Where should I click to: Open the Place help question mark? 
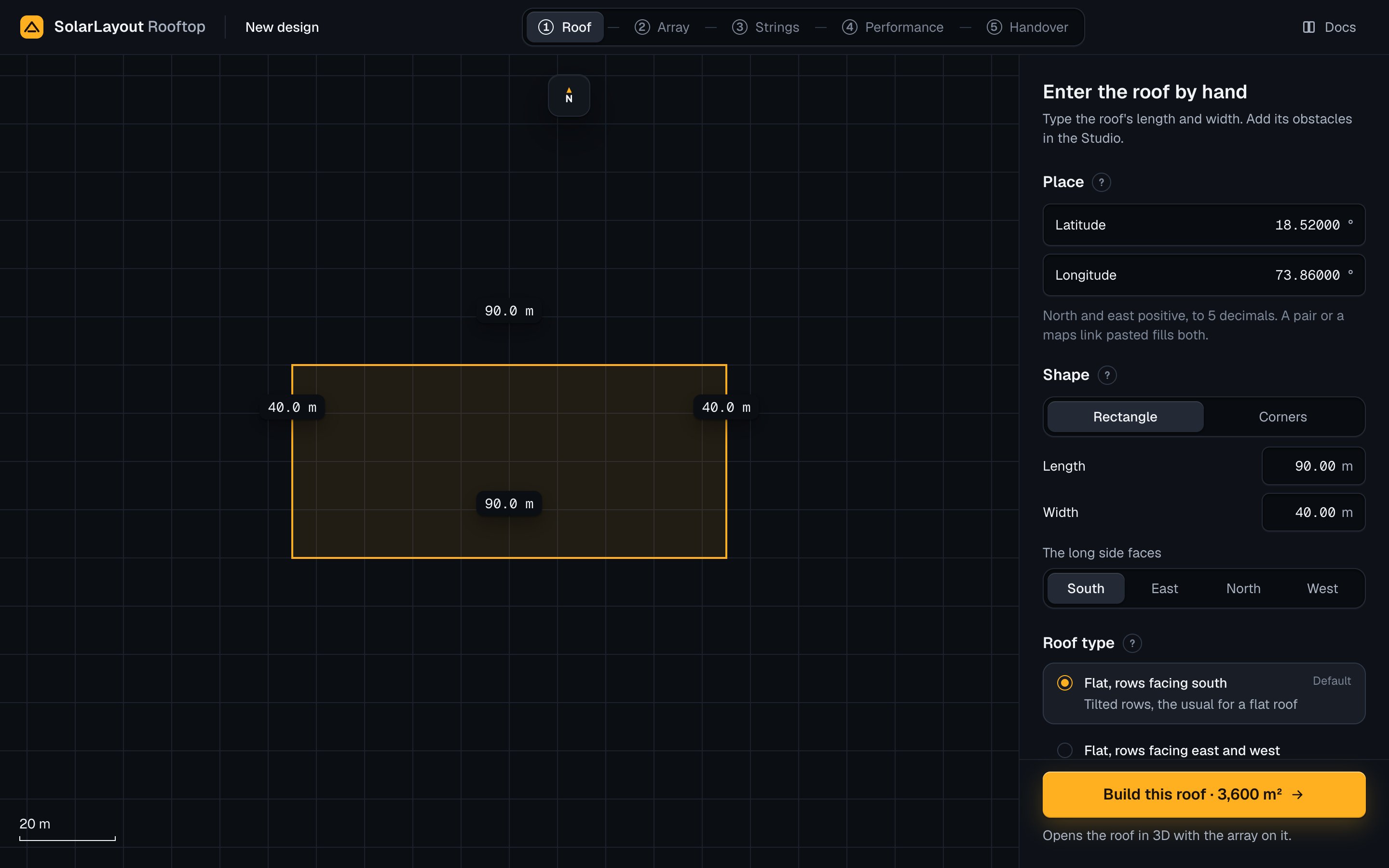(x=1101, y=182)
